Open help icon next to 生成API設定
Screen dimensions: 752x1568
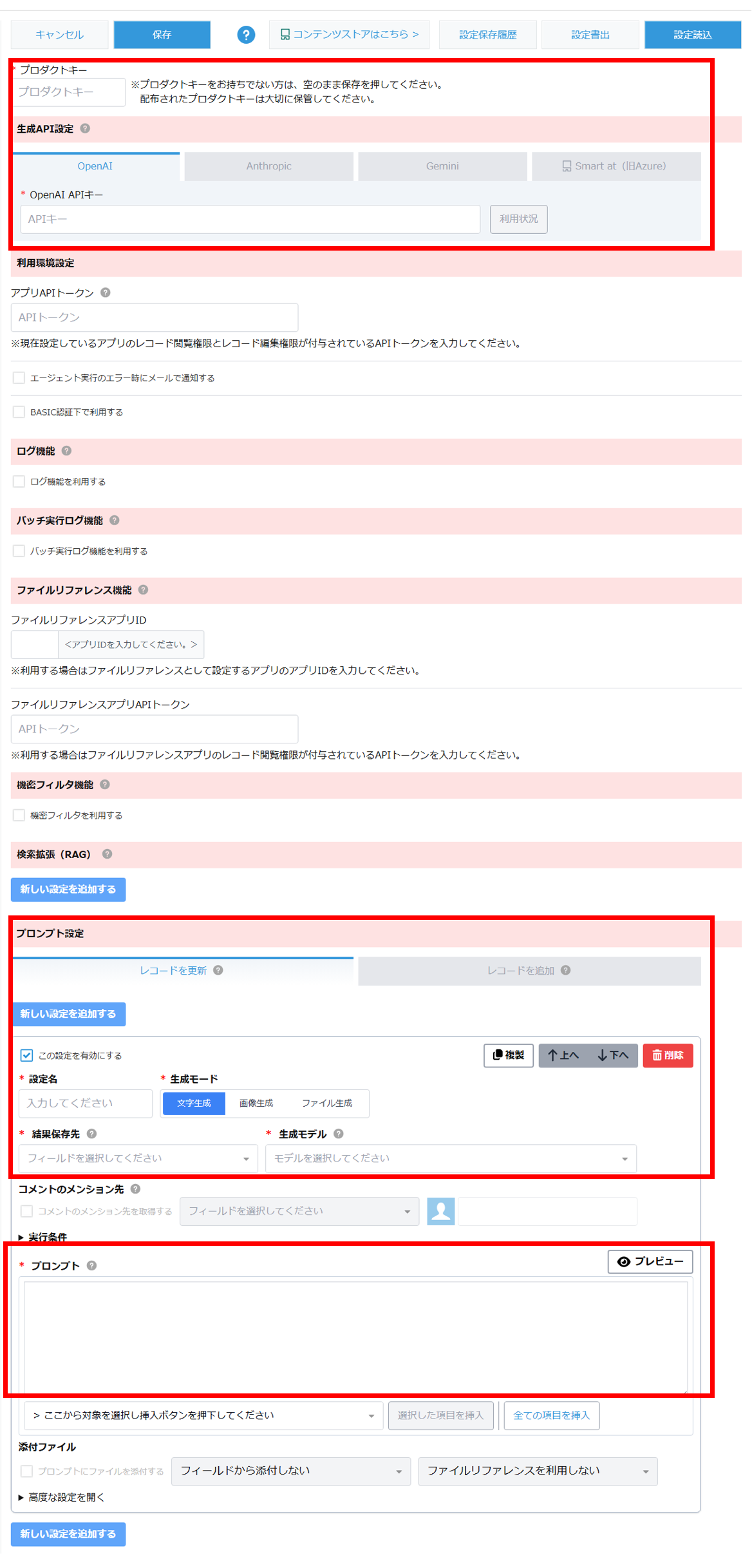pos(85,129)
